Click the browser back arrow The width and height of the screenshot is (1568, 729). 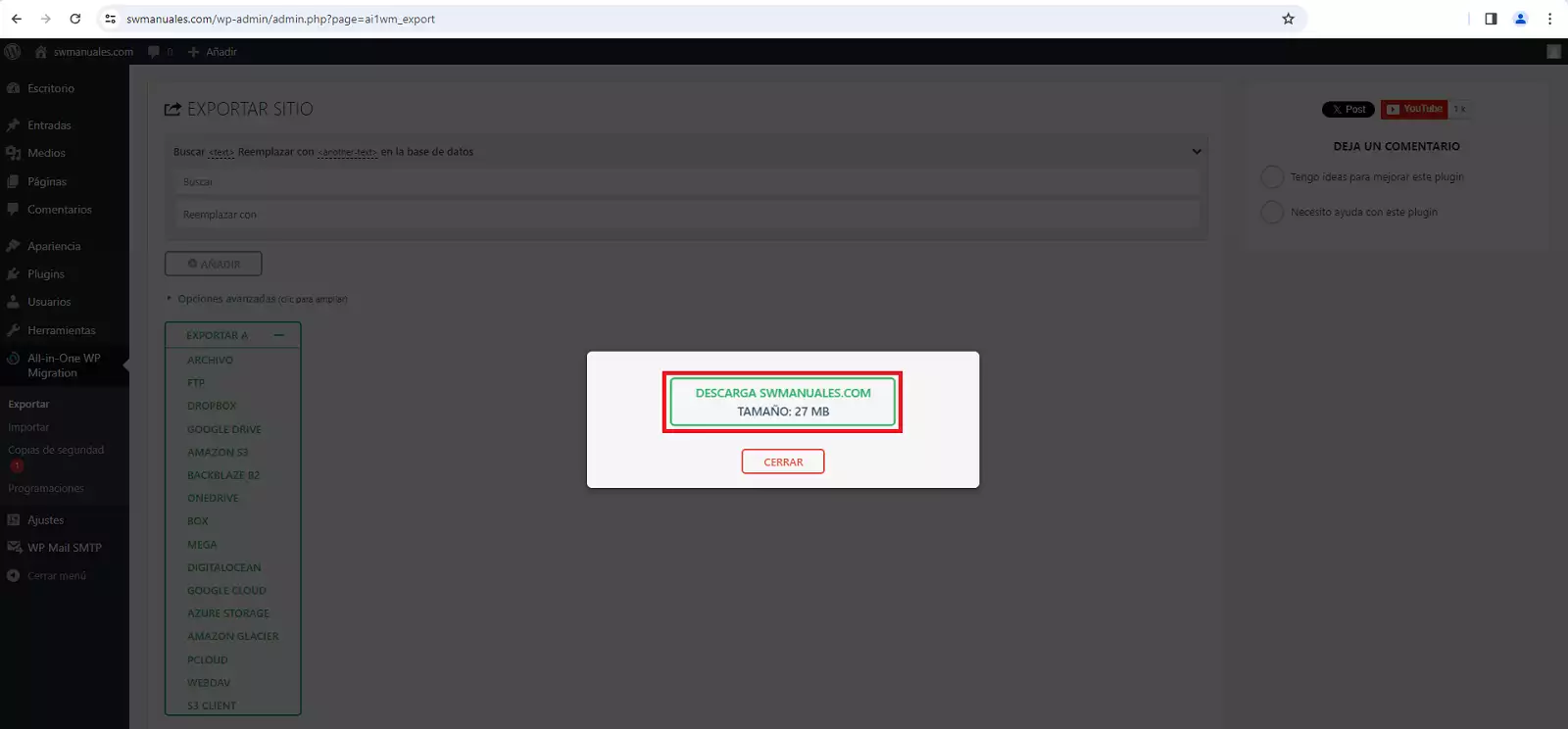tap(17, 19)
